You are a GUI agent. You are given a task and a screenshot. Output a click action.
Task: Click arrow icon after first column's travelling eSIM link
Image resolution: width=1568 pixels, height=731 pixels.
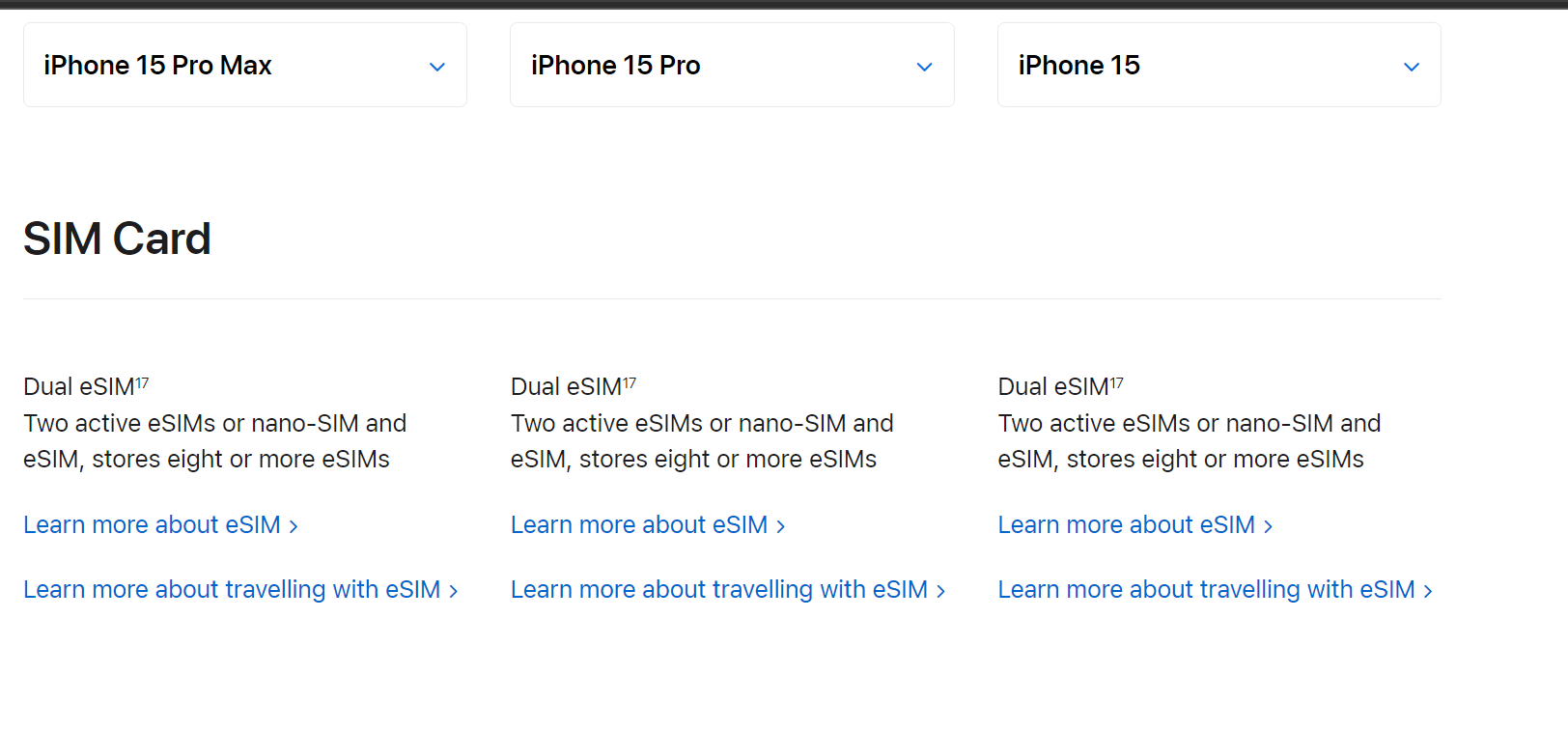(453, 591)
